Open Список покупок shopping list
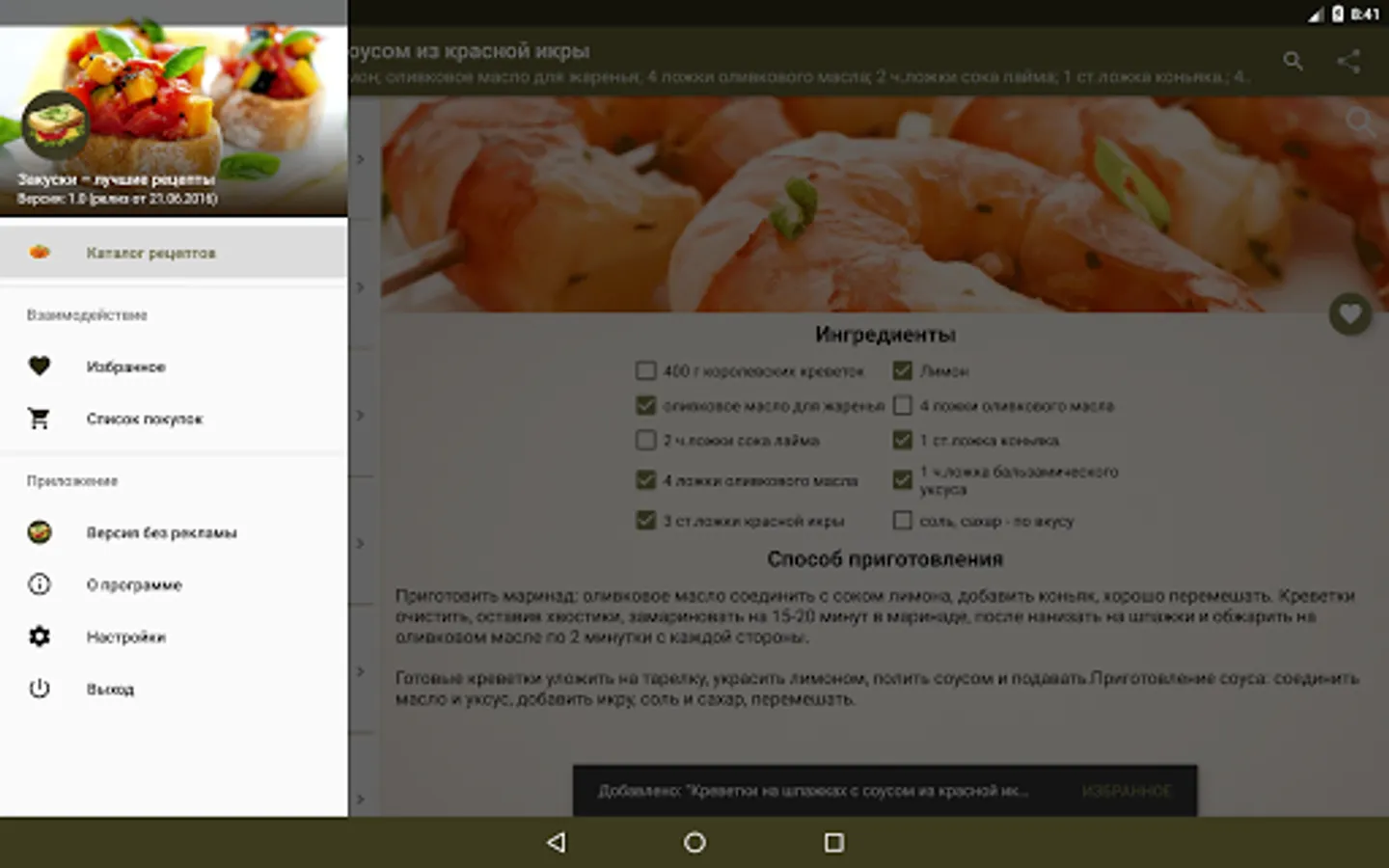The width and height of the screenshot is (1389, 868). coord(174,419)
